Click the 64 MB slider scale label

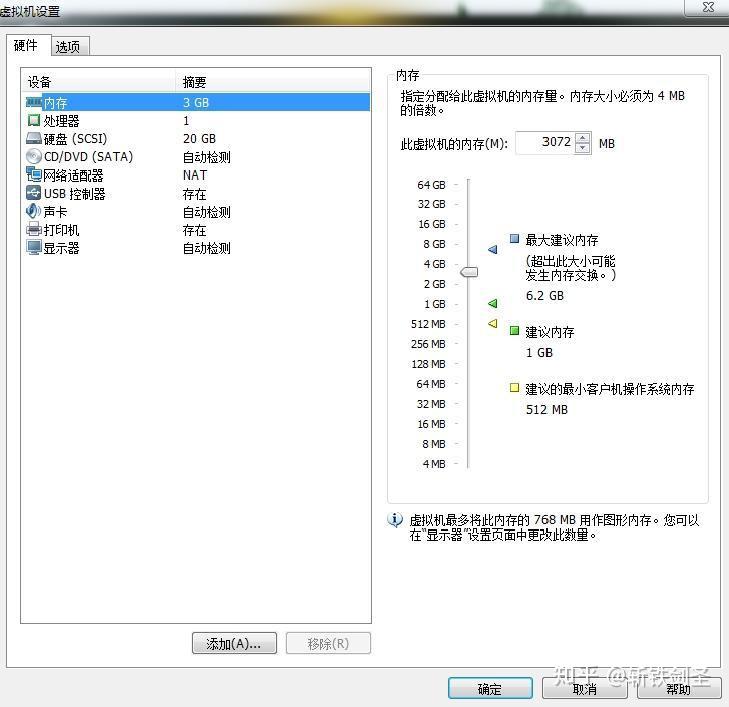click(x=431, y=384)
